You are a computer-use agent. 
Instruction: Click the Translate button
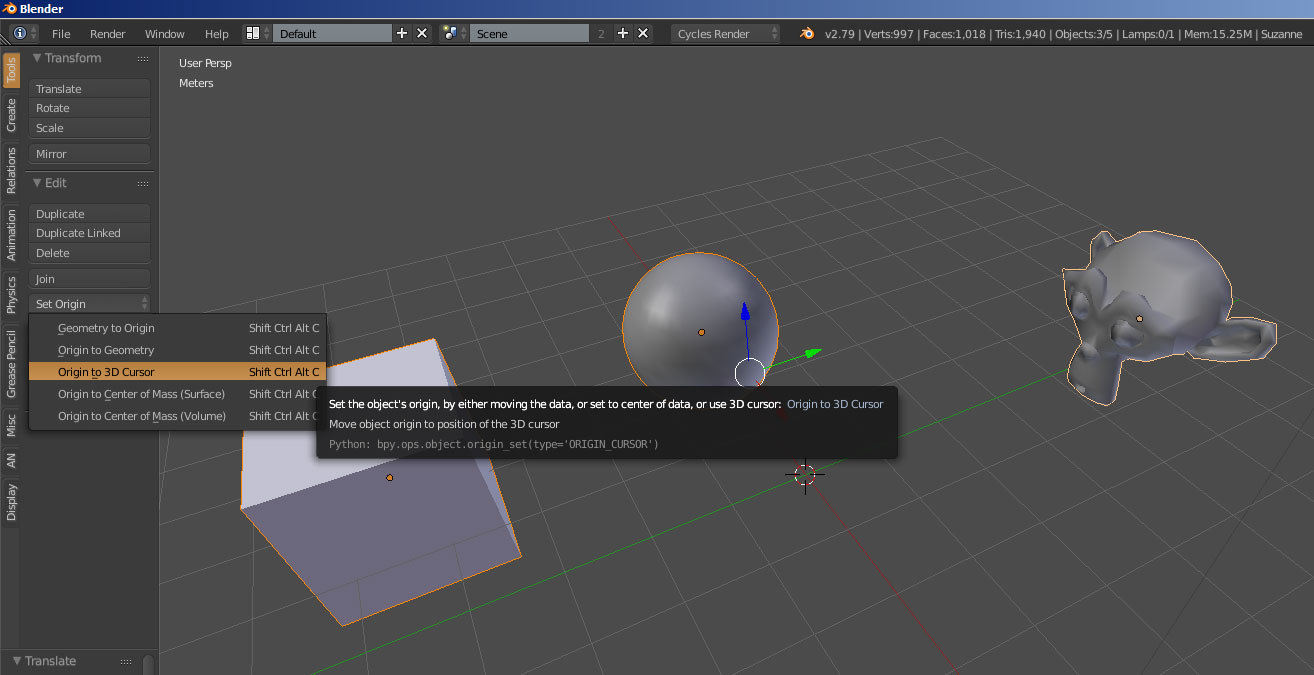(x=90, y=89)
